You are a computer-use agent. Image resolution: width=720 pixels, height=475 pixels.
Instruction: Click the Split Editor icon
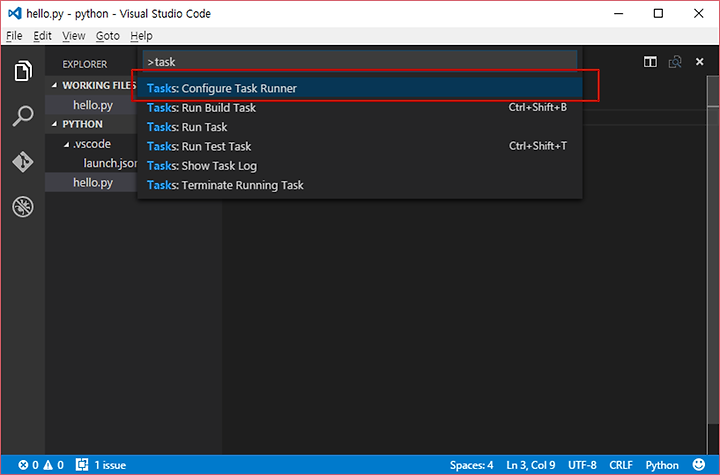[x=650, y=62]
